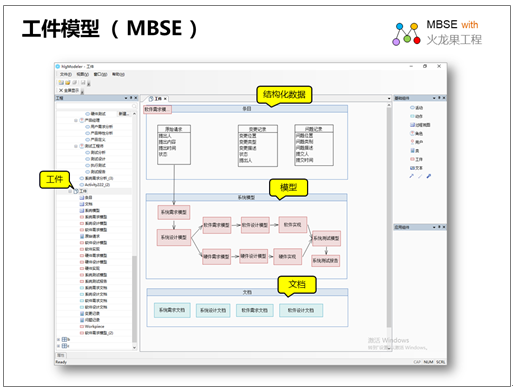Close the 工件 document tab
Viewport: 513px width, 391px height.
[165, 99]
